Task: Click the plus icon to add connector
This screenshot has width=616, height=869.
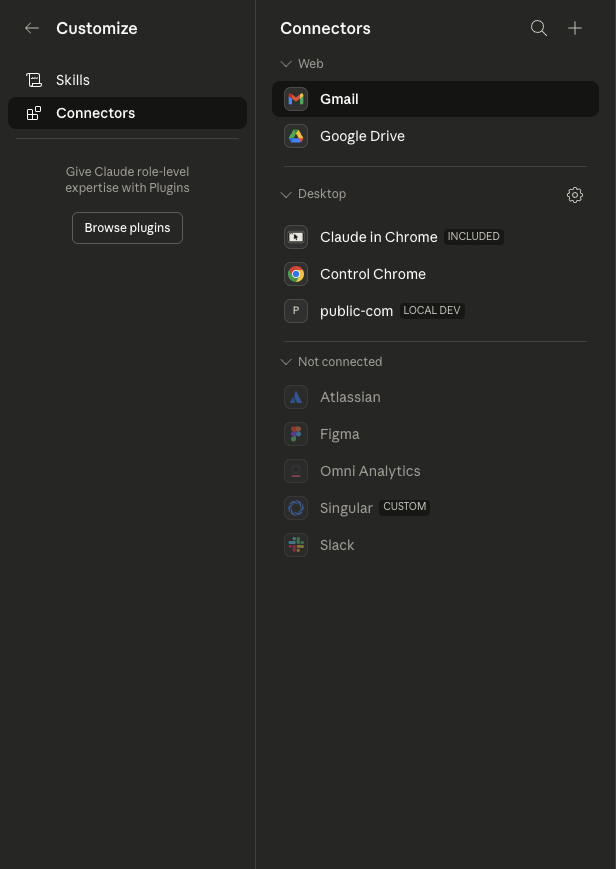Action: 575,29
